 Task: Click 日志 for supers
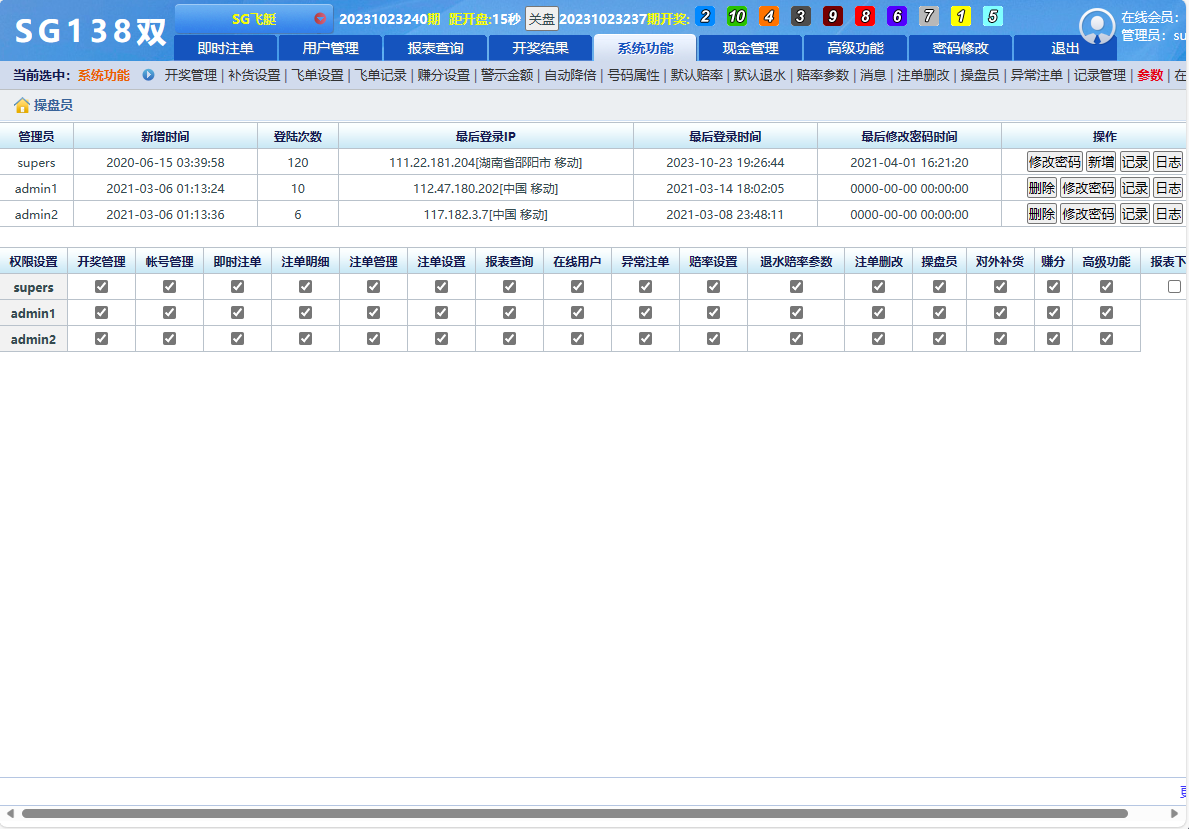point(1168,162)
